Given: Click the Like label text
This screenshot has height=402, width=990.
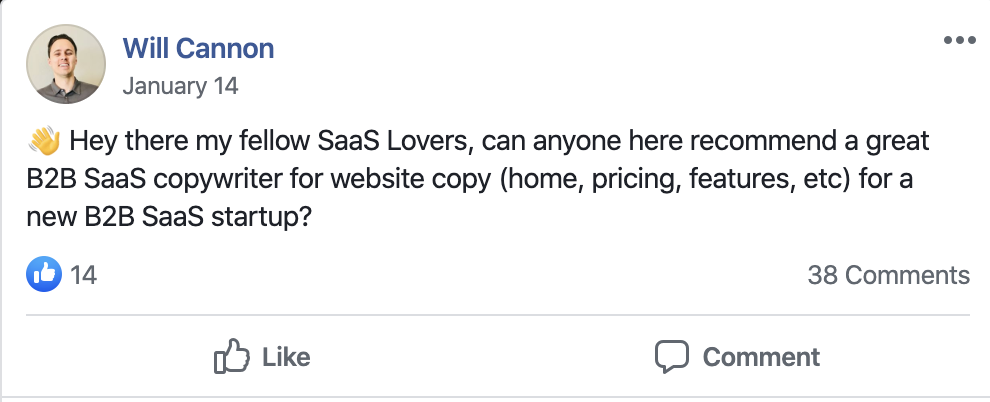Looking at the screenshot, I should 286,357.
